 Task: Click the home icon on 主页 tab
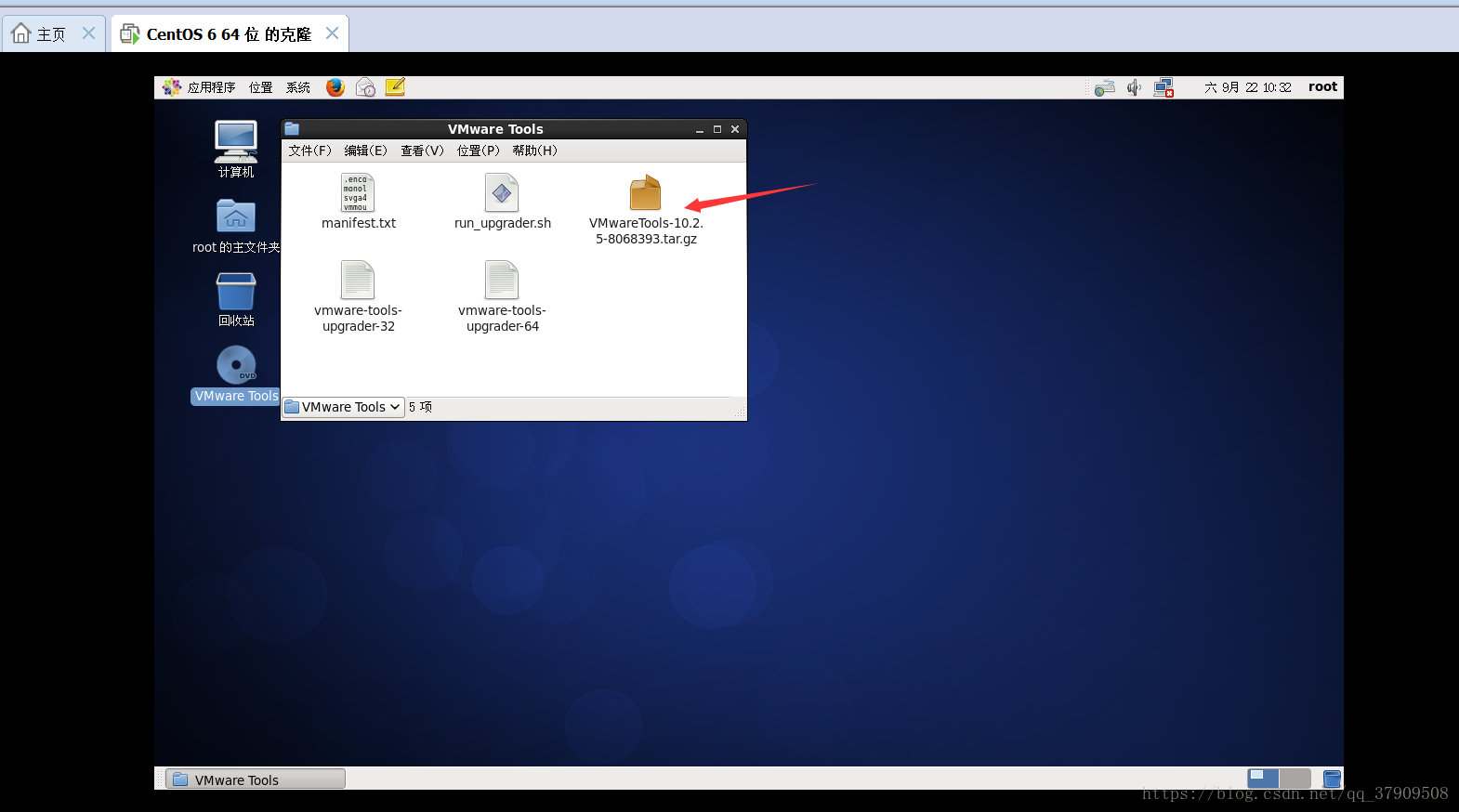click(x=21, y=33)
